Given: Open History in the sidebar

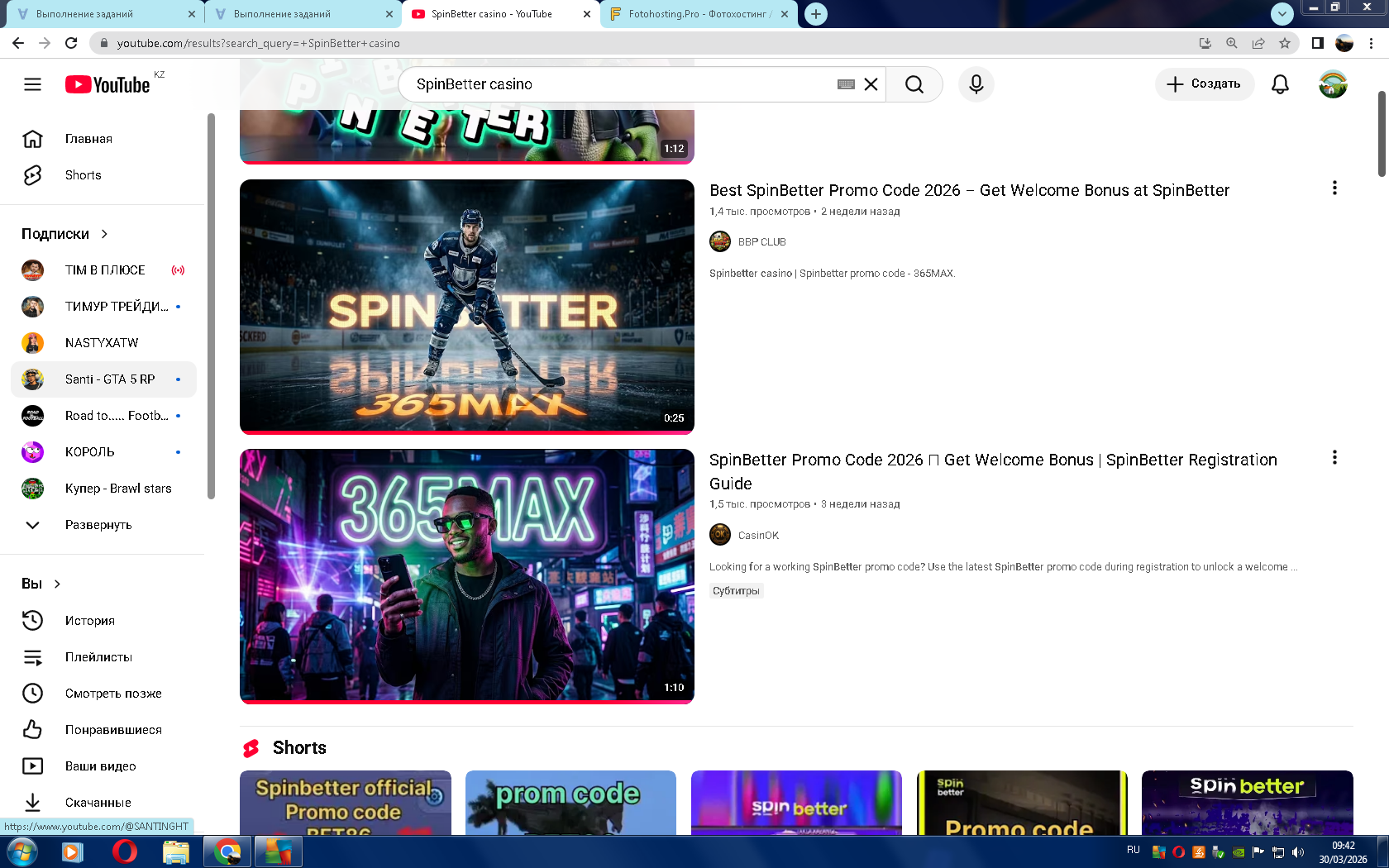Looking at the screenshot, I should (x=89, y=621).
